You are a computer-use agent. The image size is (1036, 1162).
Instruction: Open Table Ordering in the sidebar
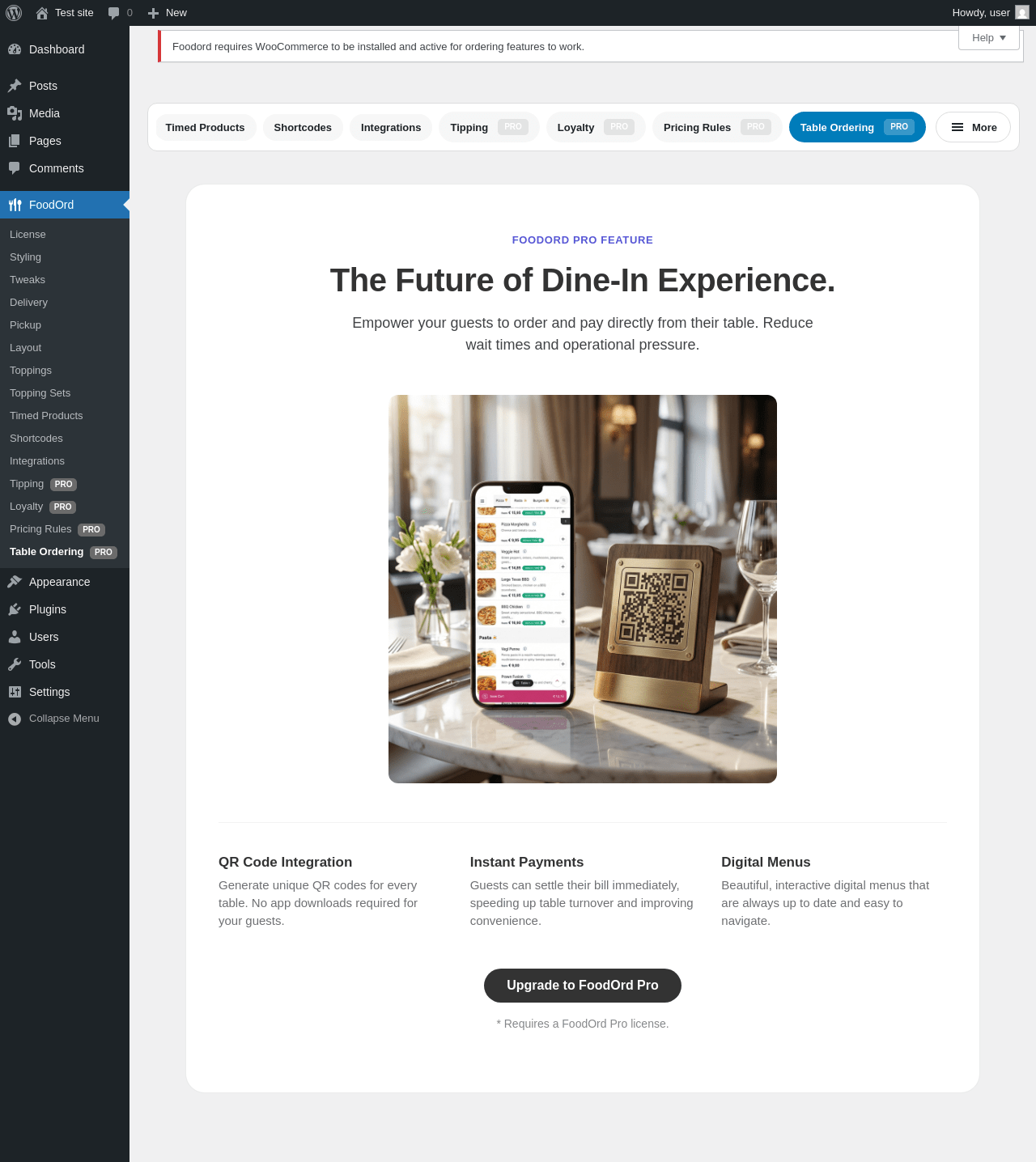(x=63, y=552)
